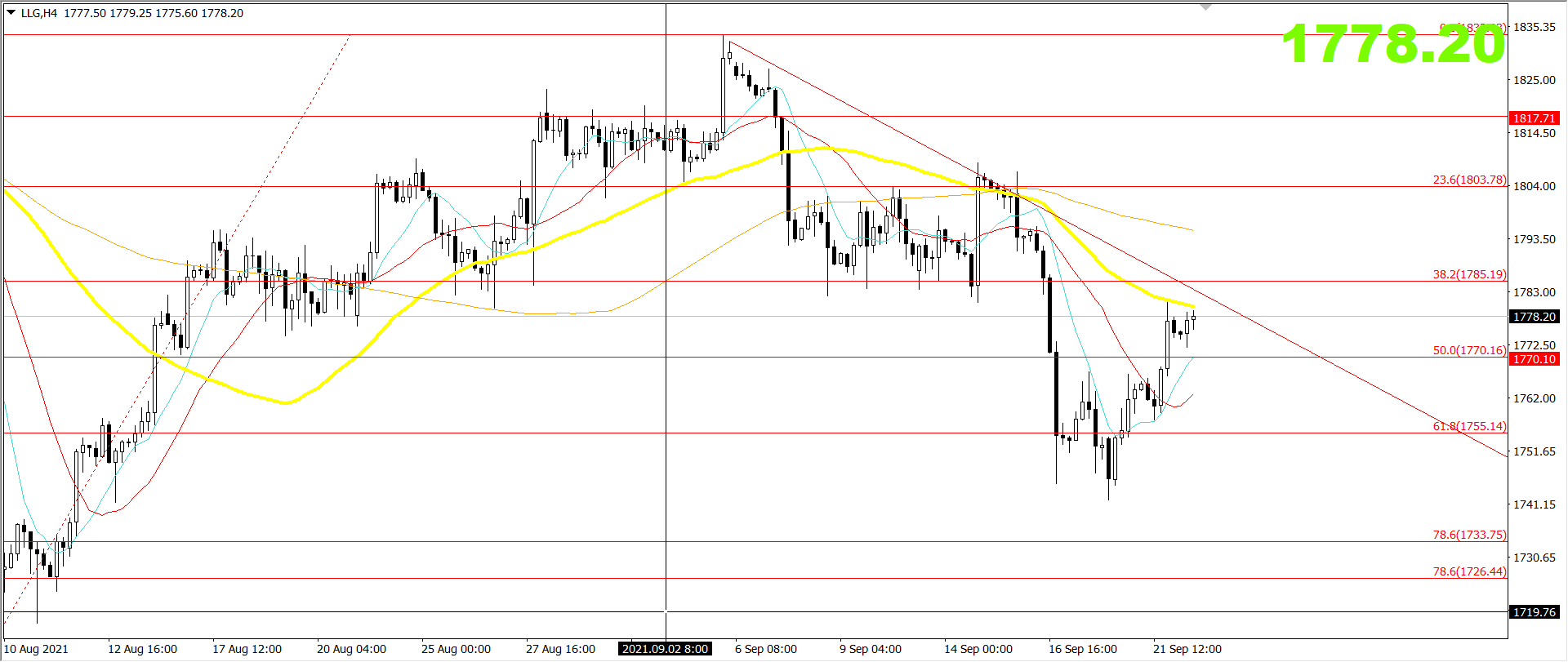
Task: Click the 17 Aug 12:00 time axis label
Action: [247, 649]
